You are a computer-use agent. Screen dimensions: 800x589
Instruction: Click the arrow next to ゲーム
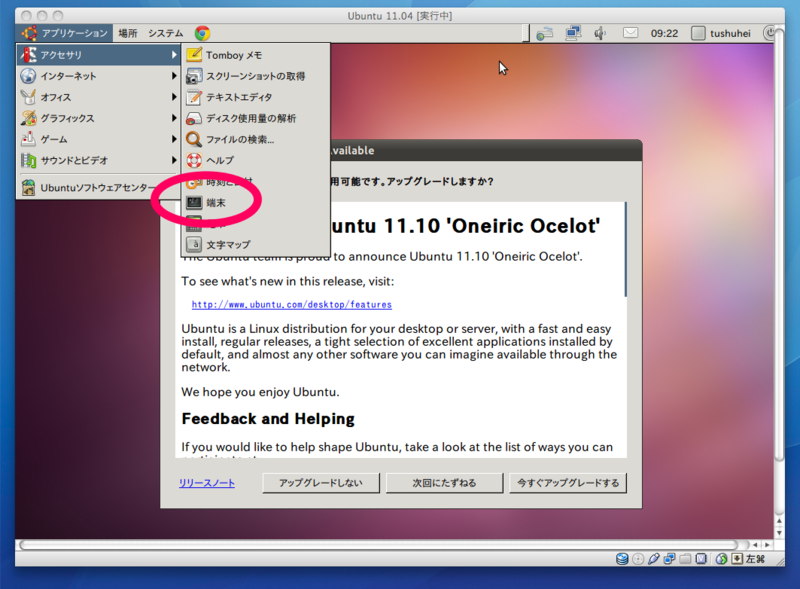[x=174, y=139]
